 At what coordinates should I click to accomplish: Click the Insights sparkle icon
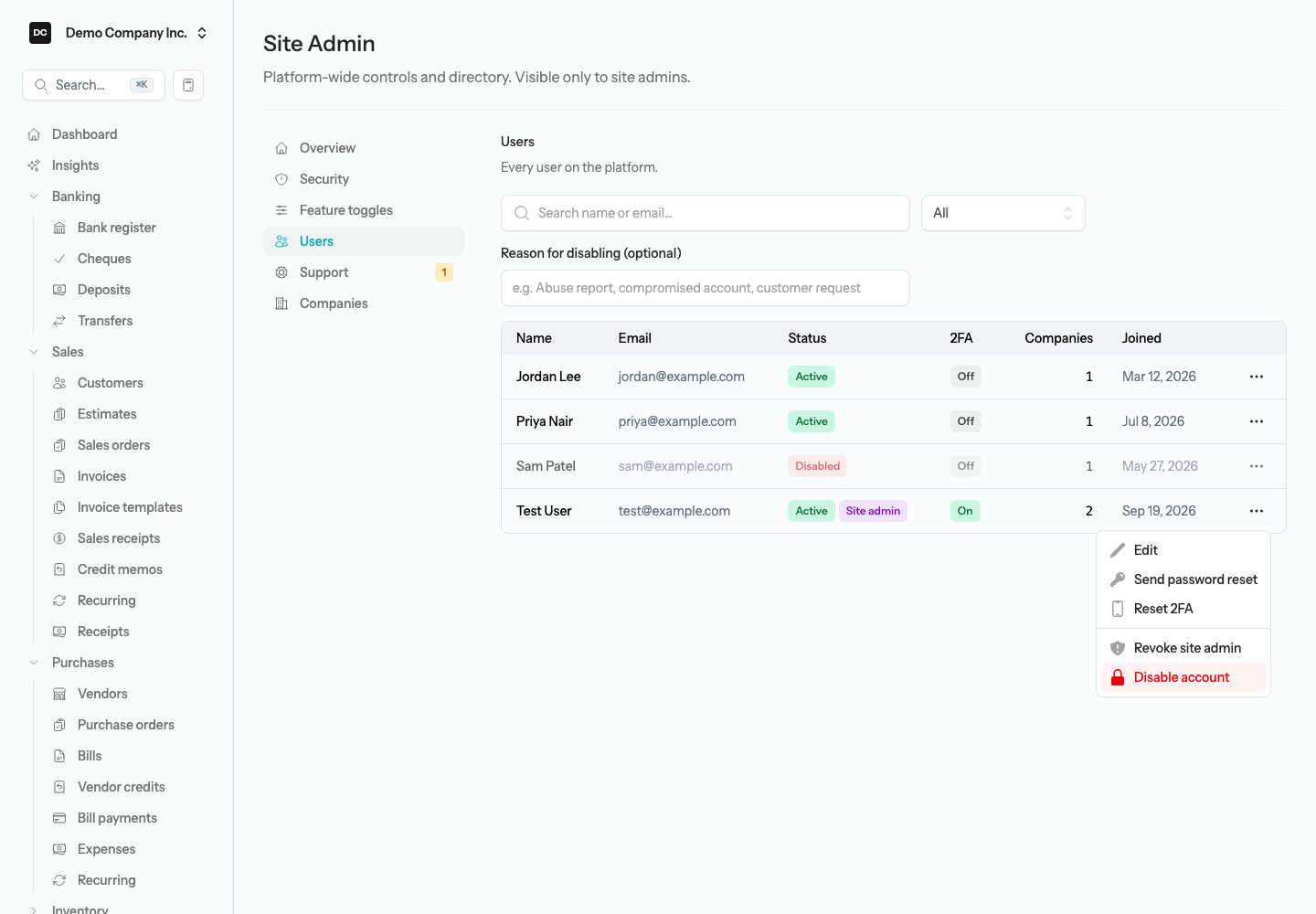(x=34, y=165)
